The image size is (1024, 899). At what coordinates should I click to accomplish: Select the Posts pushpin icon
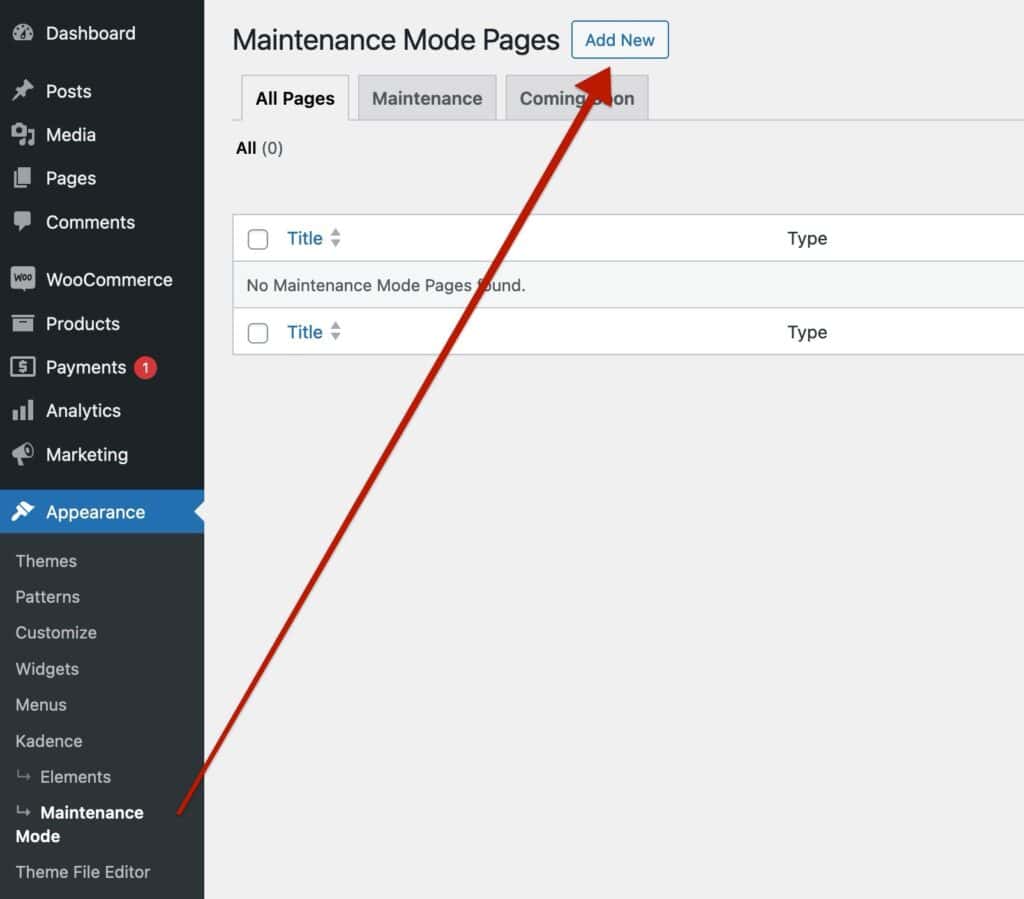24,91
